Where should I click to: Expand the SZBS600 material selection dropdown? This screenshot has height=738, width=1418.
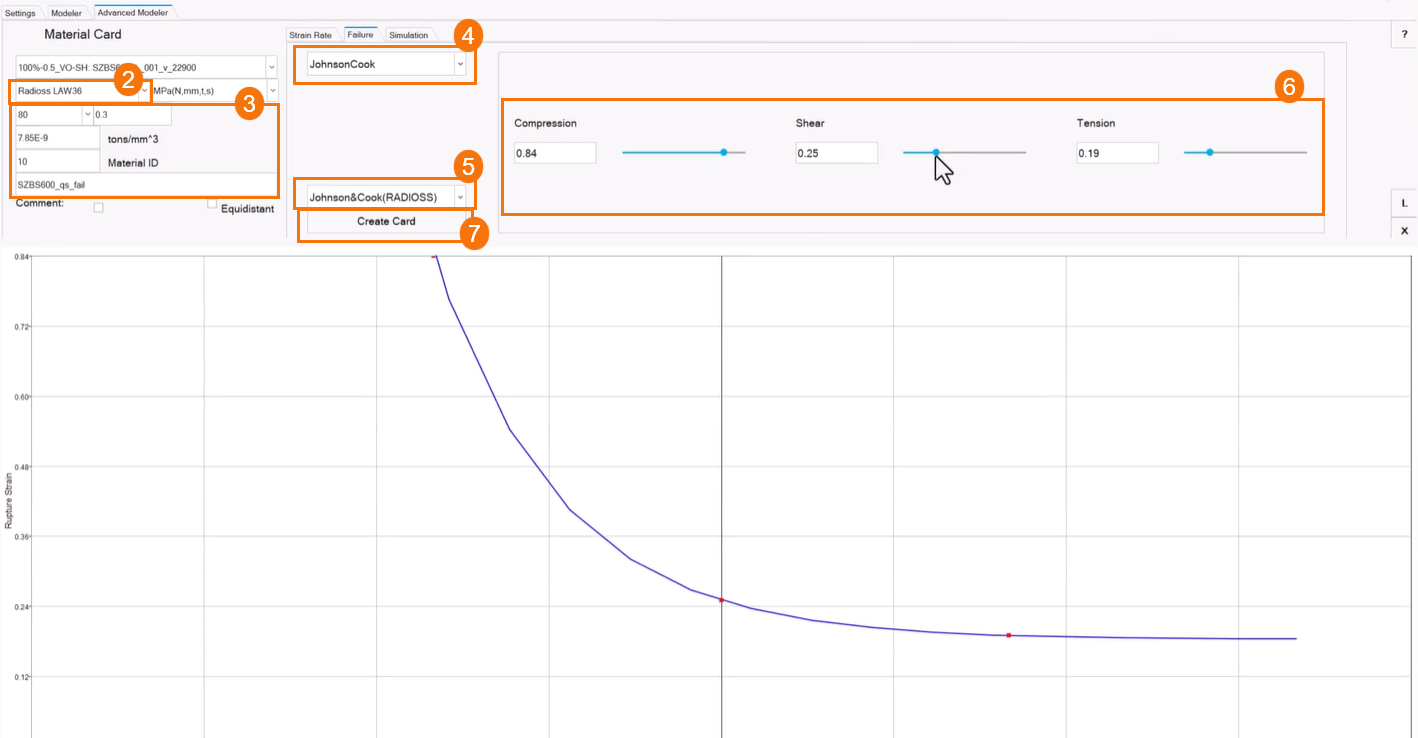(x=271, y=67)
